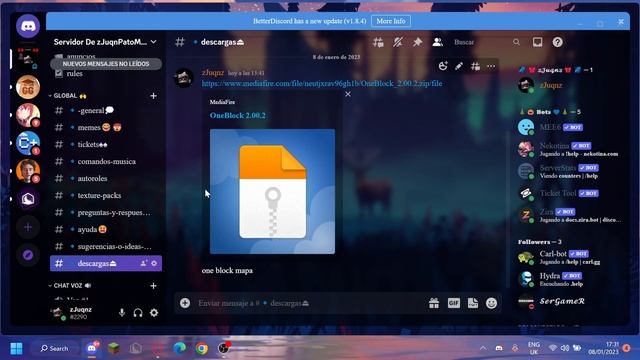Open Discord home direct messages
Viewport: 640px width, 360px height.
tap(28, 26)
